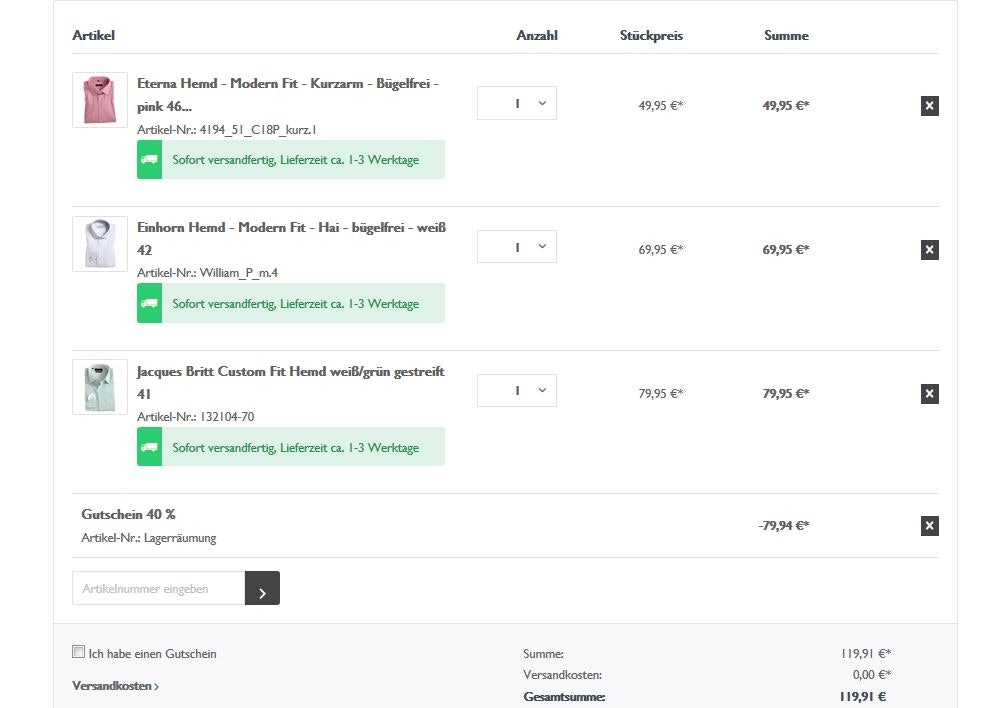1007x708 pixels.
Task: Click the truck icon under Jacques Britt
Action: [150, 447]
